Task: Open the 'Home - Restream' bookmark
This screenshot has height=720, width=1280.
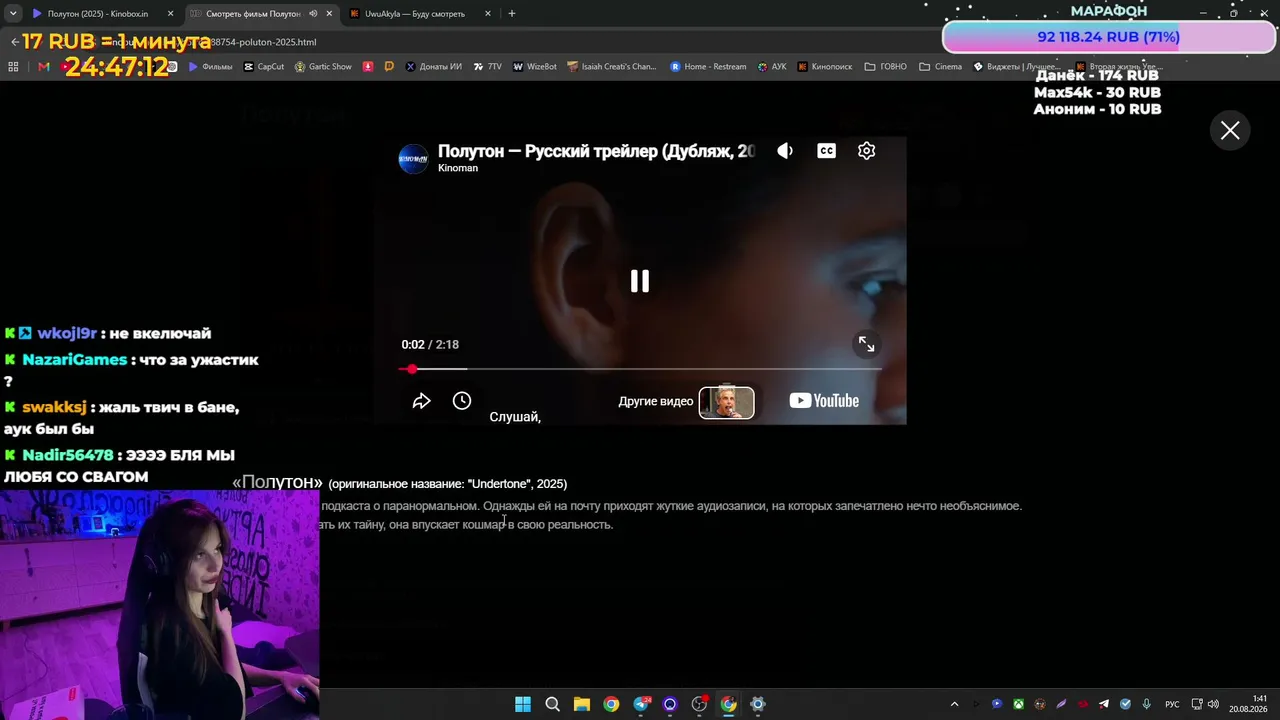Action: pyautogui.click(x=708, y=67)
